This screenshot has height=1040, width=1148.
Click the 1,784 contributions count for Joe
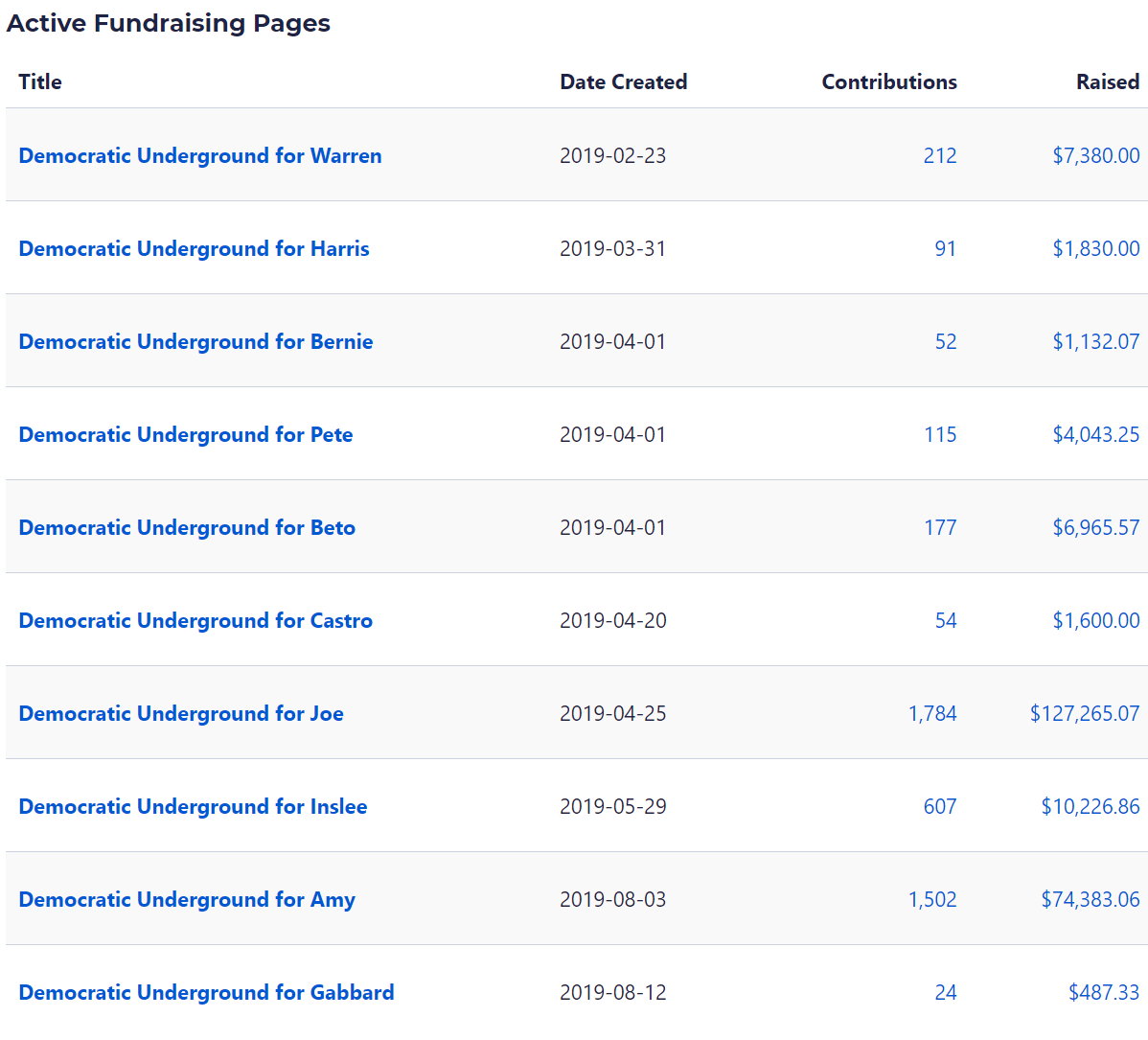pyautogui.click(x=932, y=713)
